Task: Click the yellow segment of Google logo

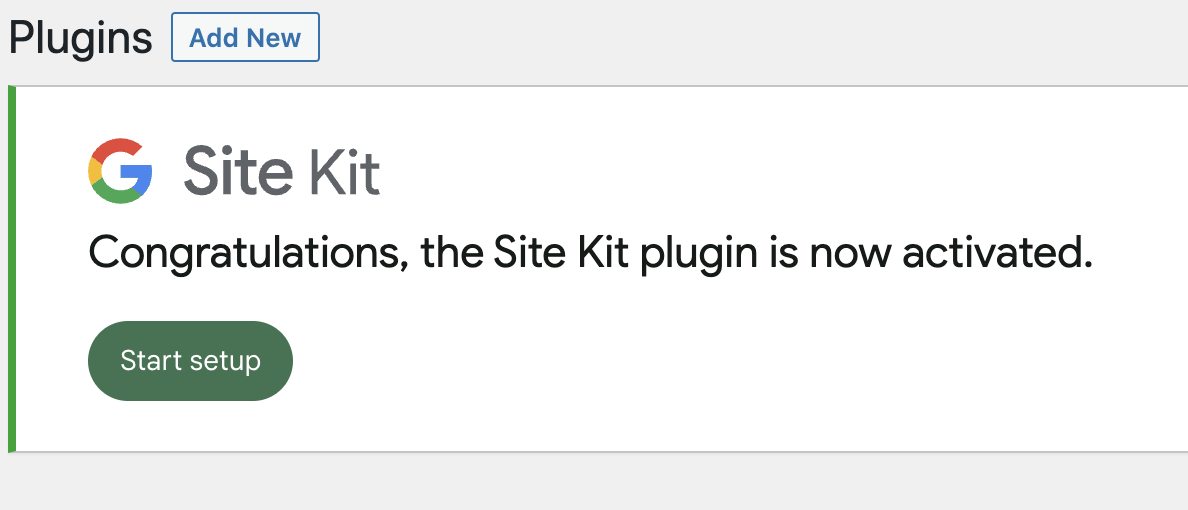Action: click(x=95, y=172)
